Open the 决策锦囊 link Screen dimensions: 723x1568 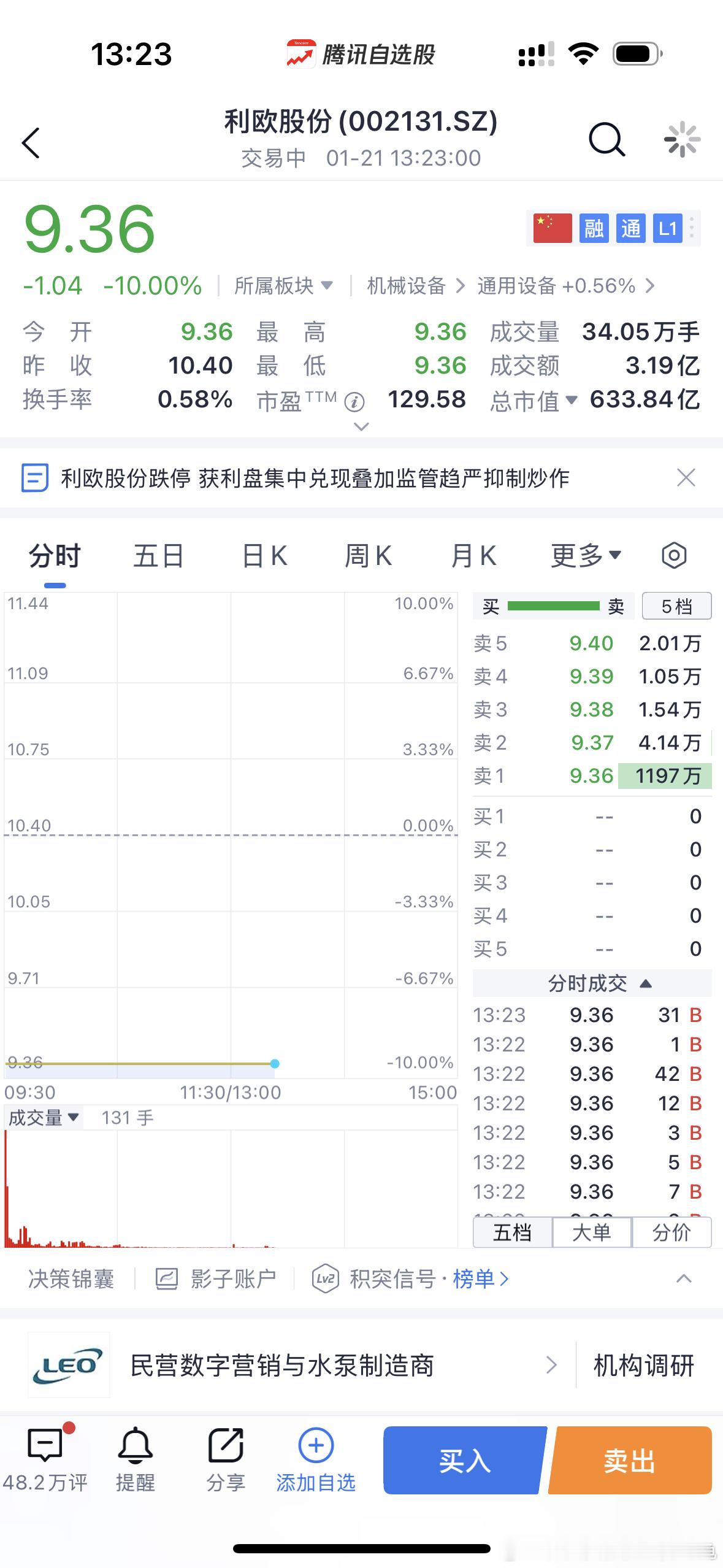[x=71, y=1279]
